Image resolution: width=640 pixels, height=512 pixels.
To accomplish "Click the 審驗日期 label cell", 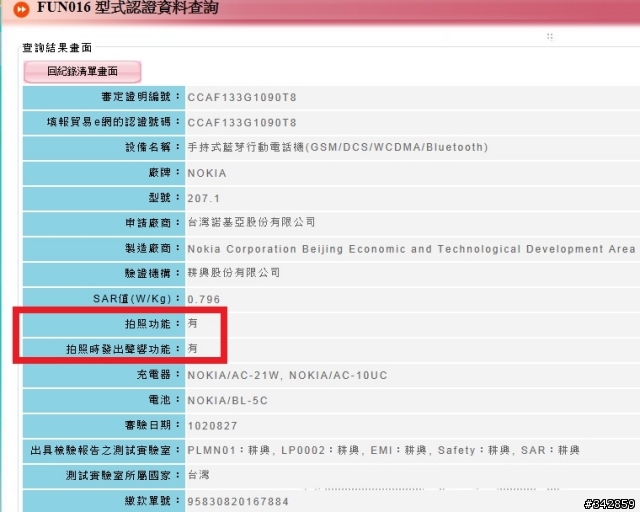I will coord(104,426).
